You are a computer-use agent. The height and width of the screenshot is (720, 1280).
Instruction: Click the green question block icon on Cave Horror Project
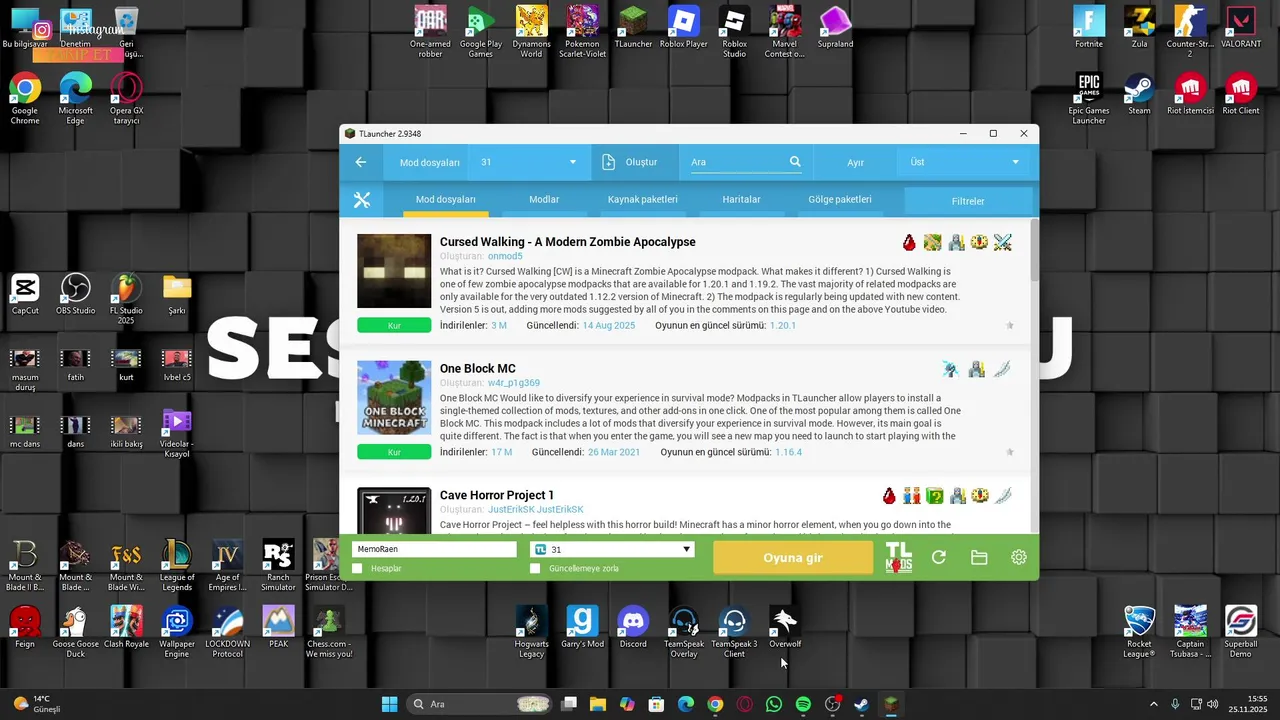935,496
